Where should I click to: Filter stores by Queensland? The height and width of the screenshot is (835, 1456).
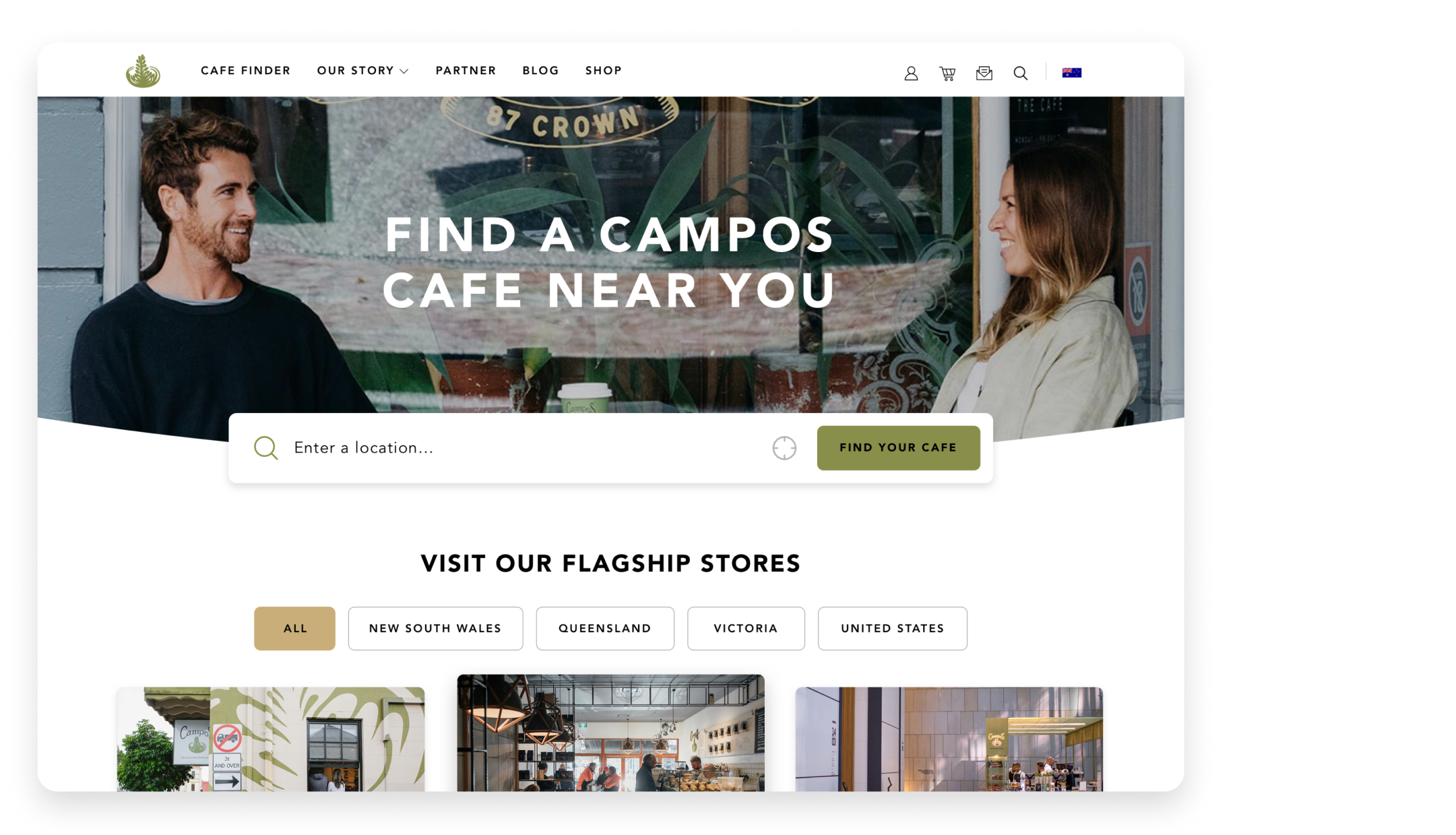coord(605,628)
